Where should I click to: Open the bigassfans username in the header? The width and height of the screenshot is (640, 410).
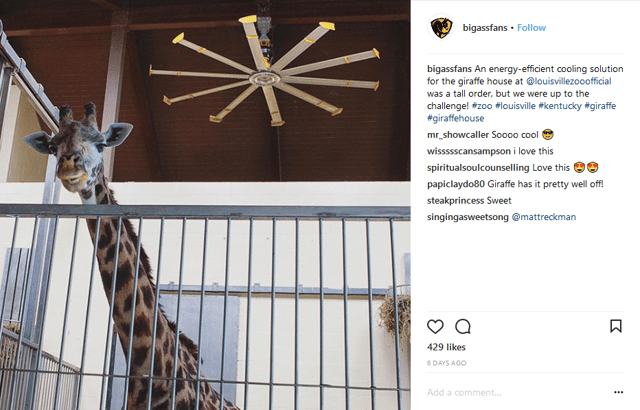coord(485,28)
